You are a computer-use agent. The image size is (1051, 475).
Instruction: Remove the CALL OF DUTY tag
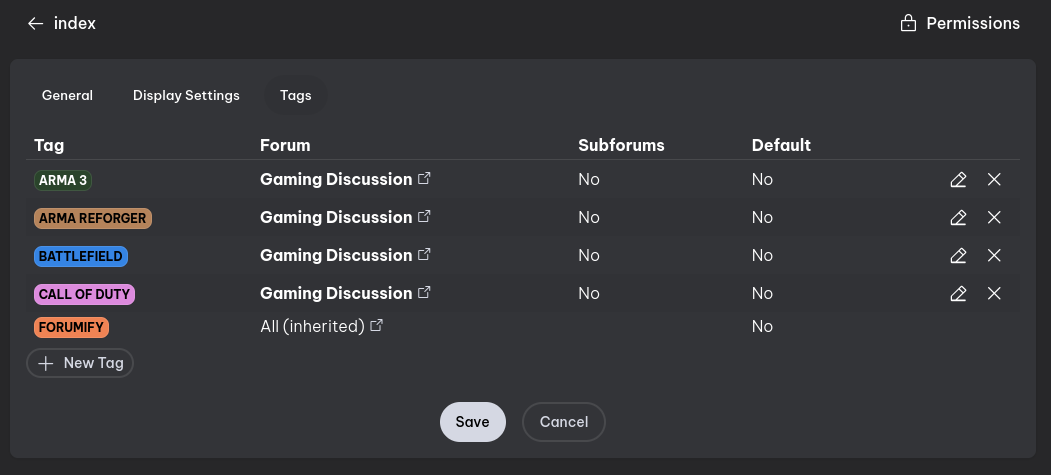994,294
